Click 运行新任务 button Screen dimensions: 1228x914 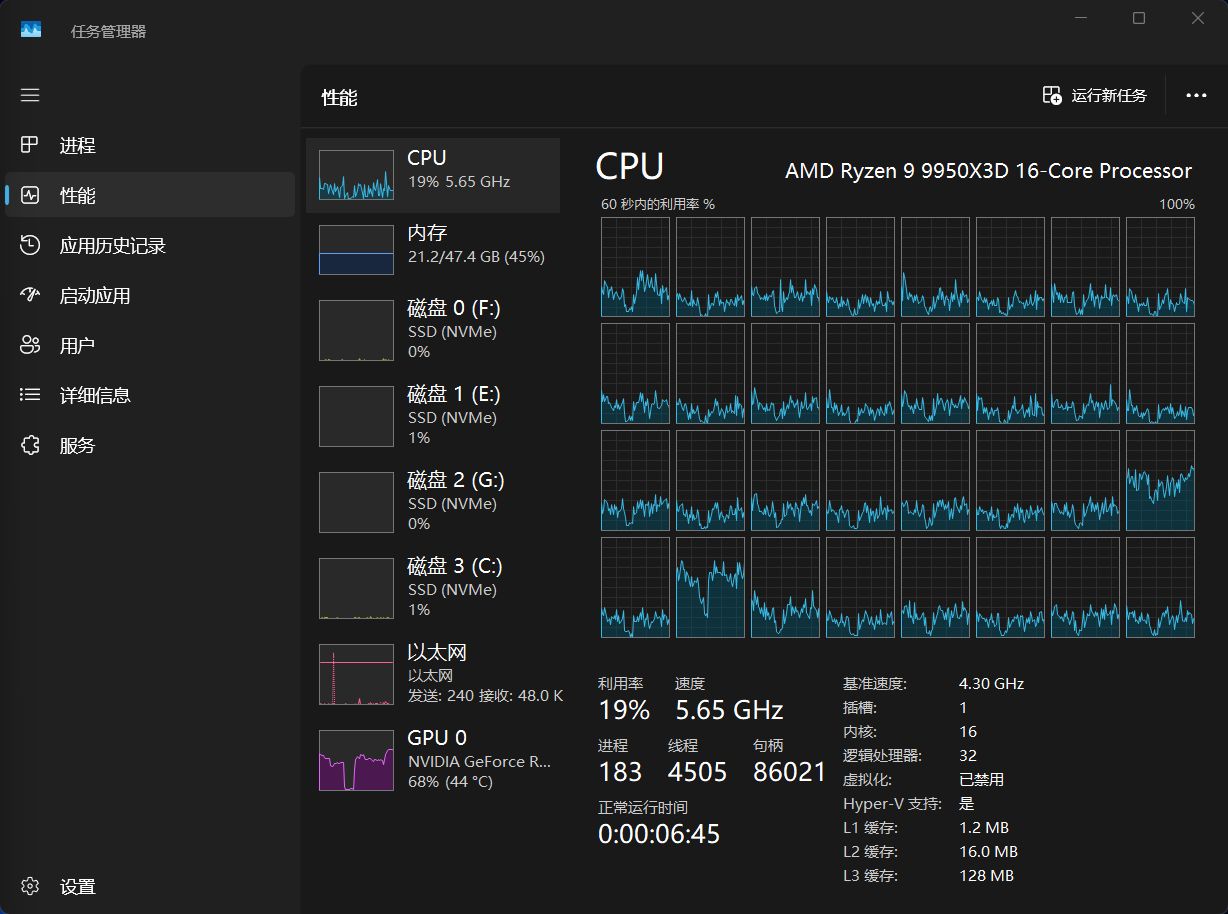point(1095,96)
